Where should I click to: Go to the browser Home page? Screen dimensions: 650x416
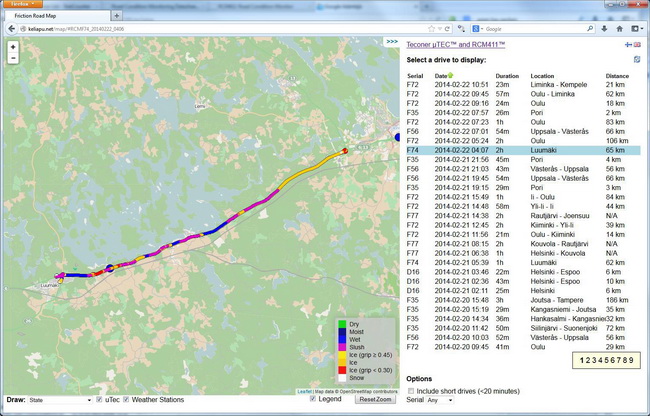coord(619,29)
